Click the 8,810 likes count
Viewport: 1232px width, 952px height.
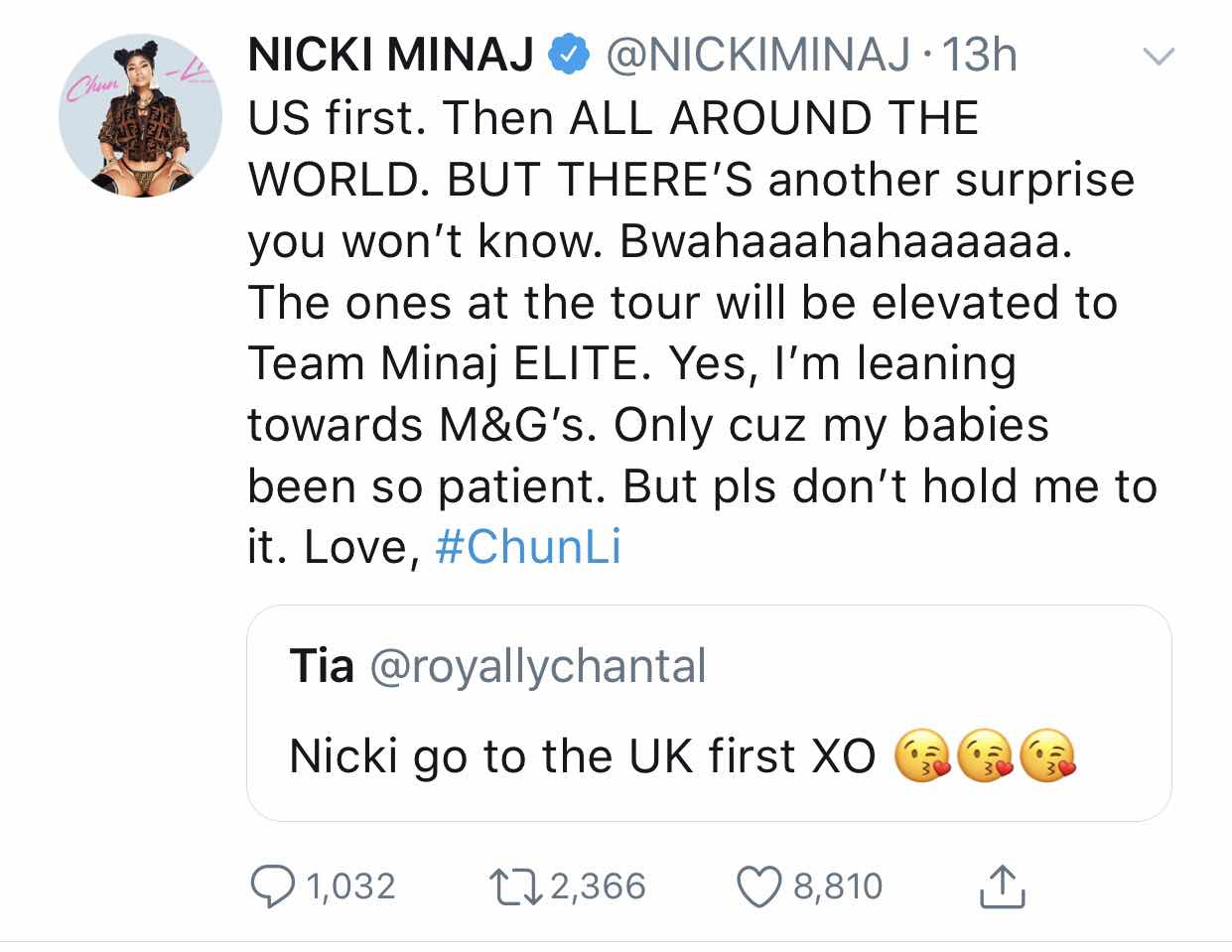coord(838,886)
